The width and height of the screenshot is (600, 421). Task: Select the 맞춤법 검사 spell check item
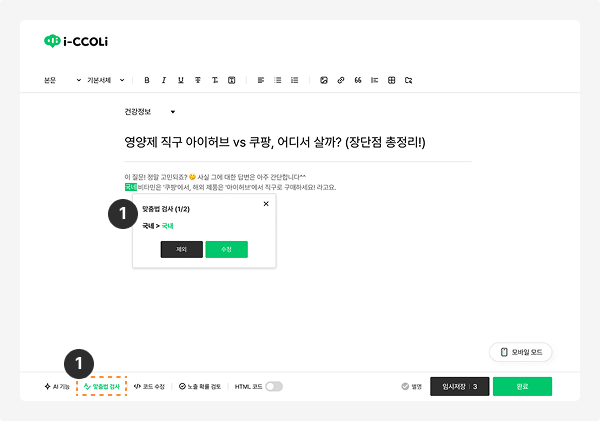[102, 387]
